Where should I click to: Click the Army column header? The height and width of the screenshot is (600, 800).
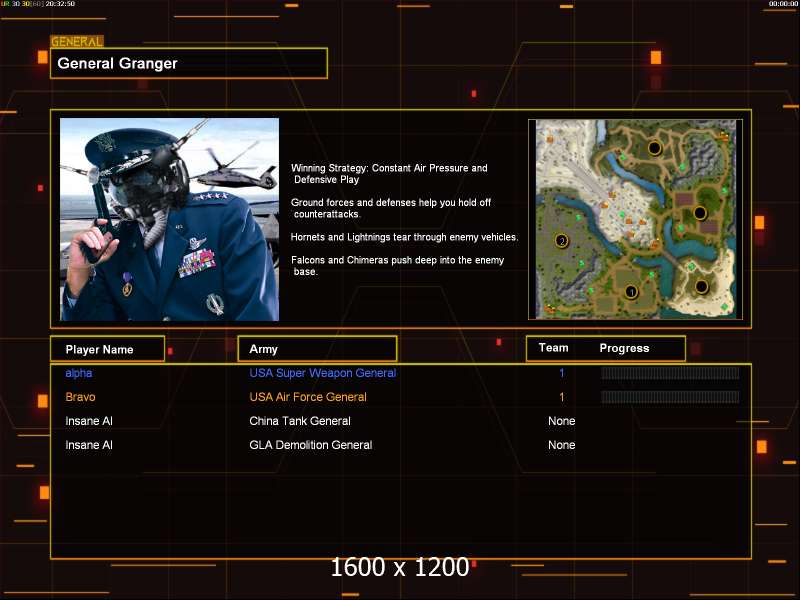(x=317, y=349)
